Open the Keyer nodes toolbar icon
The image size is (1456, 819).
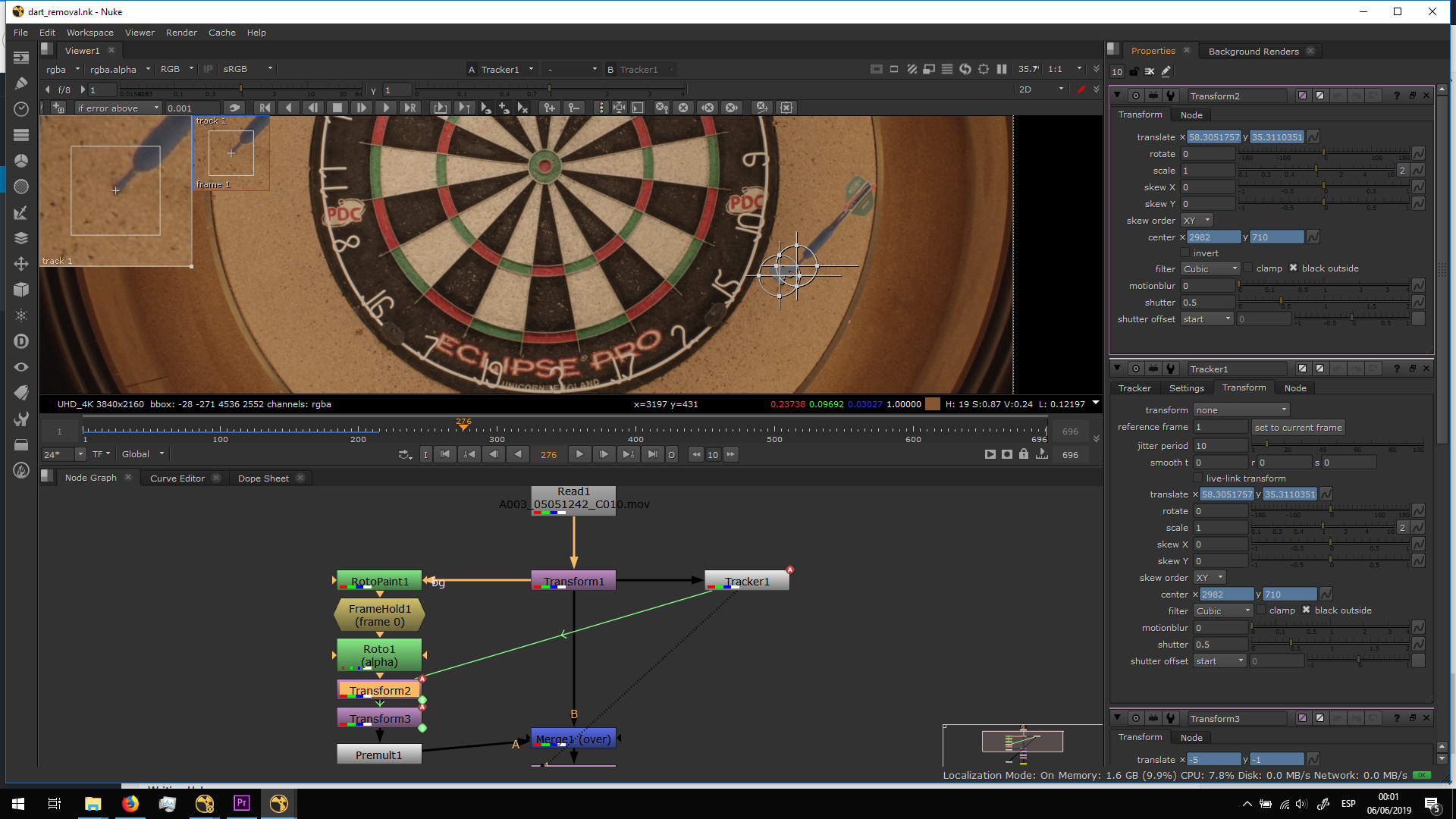[x=21, y=212]
